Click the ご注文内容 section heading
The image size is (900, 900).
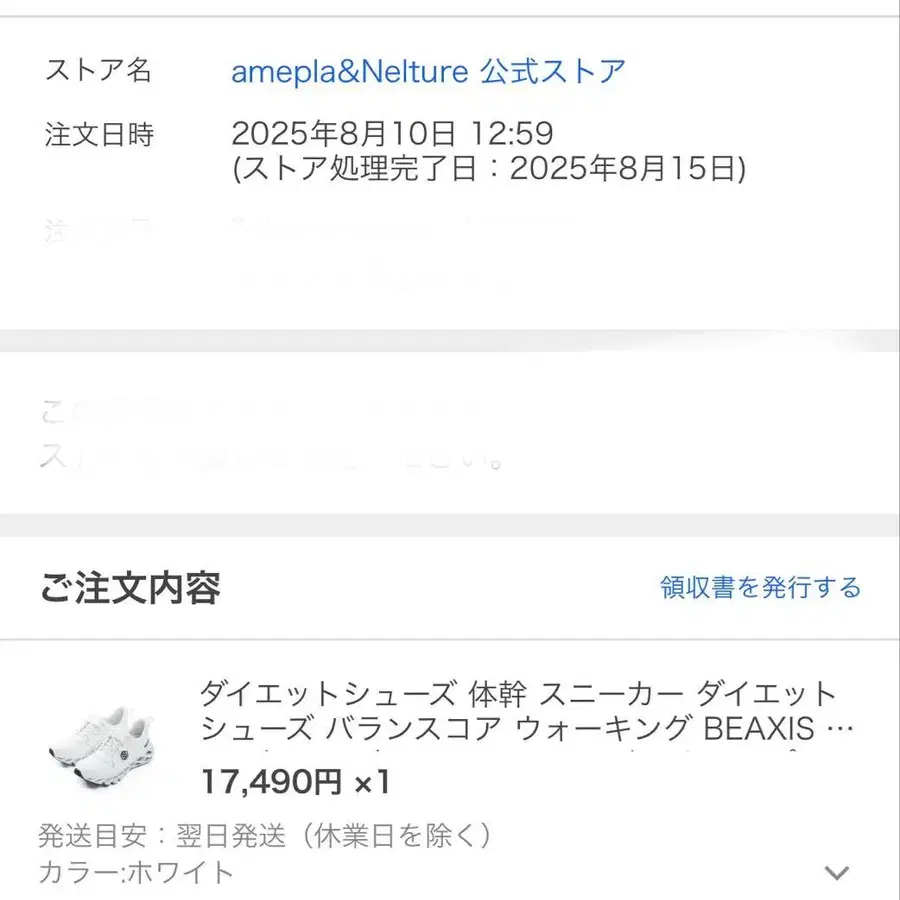tap(132, 589)
